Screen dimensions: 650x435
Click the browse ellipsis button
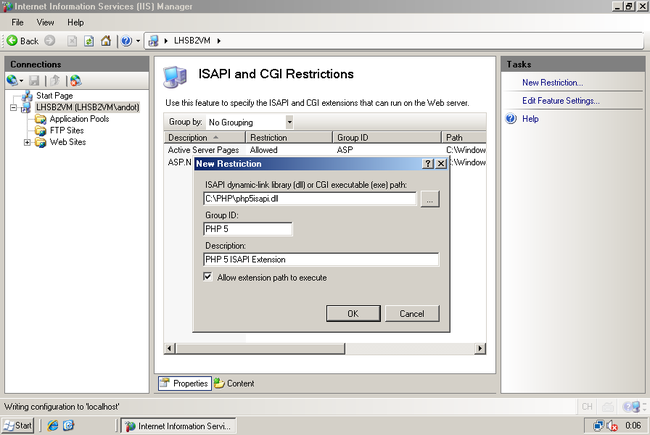click(430, 199)
